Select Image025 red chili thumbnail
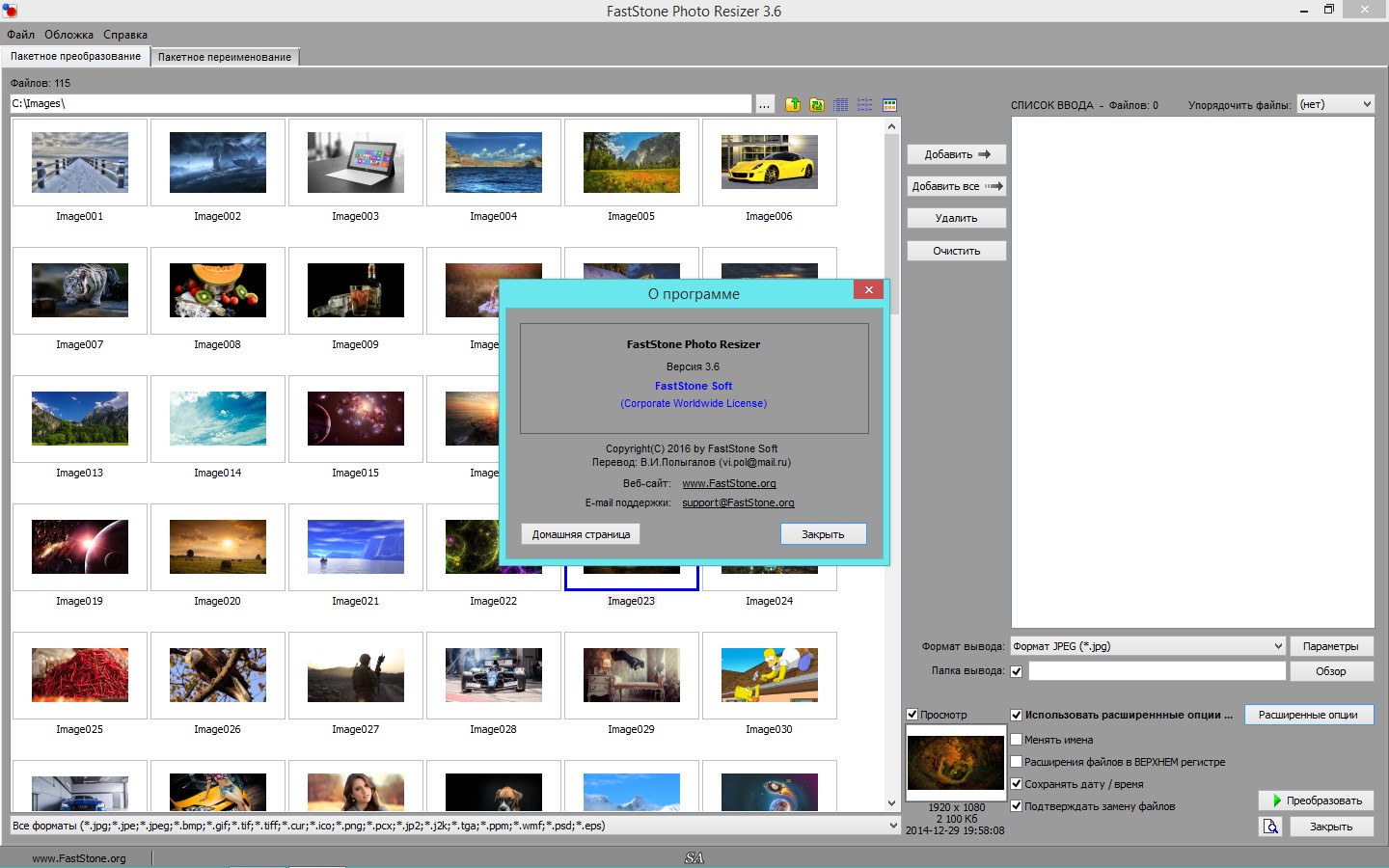1389x868 pixels. point(80,675)
